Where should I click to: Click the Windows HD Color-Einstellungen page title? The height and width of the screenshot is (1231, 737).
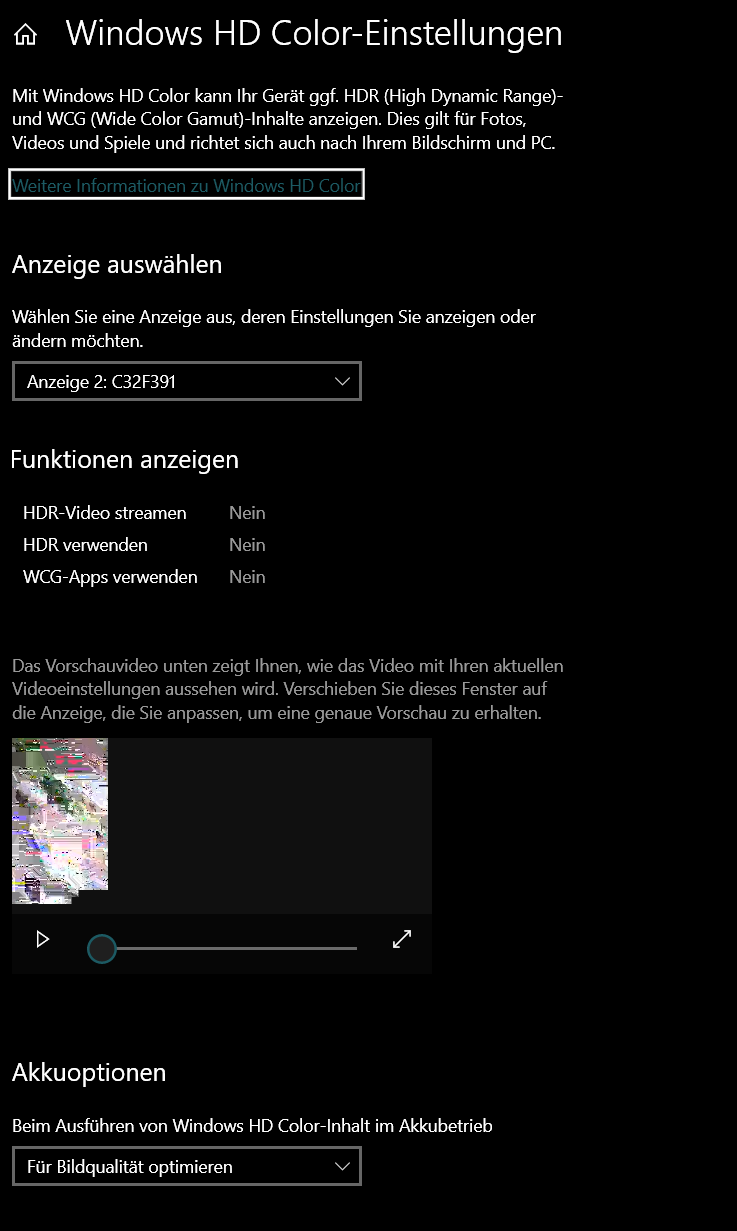point(314,33)
